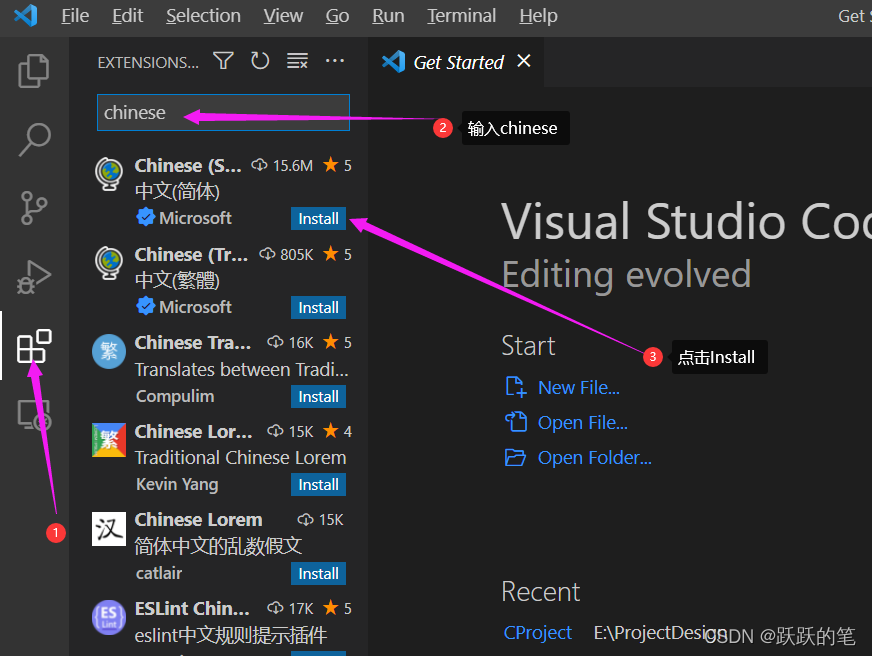Click the 简体中文的乱数假文 description
The height and width of the screenshot is (656, 872).
coord(218,546)
